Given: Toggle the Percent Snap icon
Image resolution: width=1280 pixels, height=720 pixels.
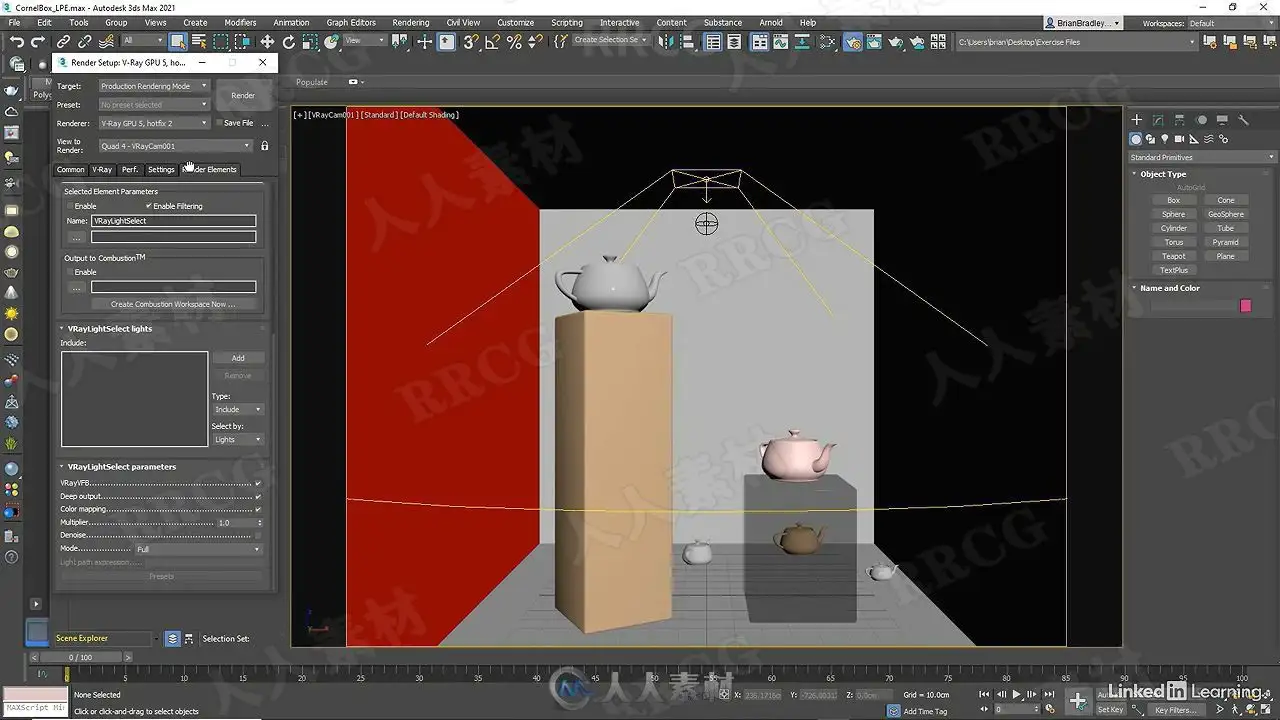Looking at the screenshot, I should (x=514, y=42).
